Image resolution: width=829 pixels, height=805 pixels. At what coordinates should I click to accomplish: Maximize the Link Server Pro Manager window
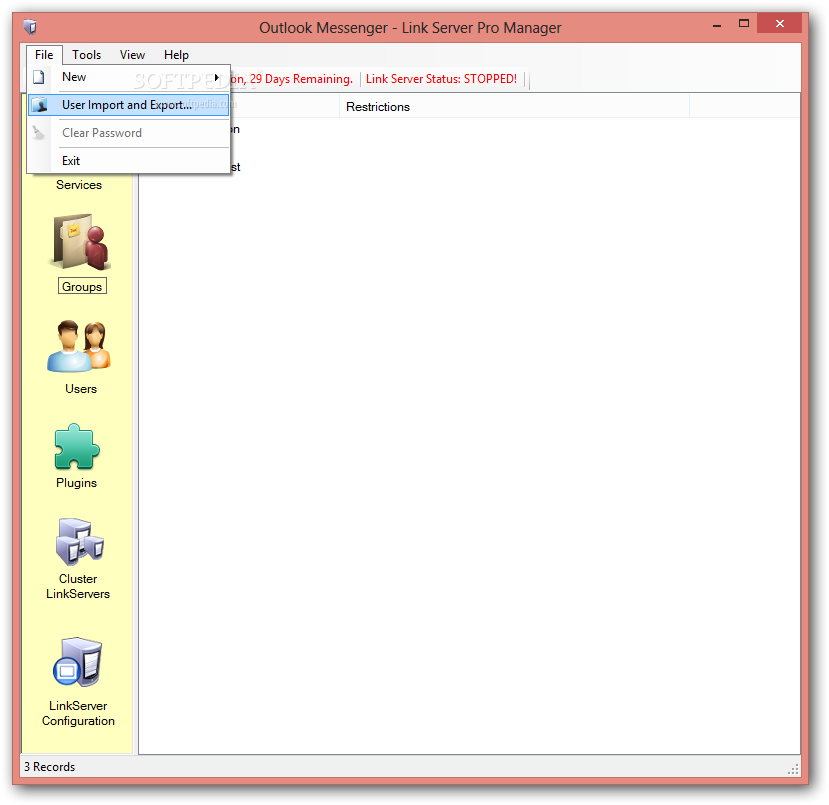pos(744,24)
